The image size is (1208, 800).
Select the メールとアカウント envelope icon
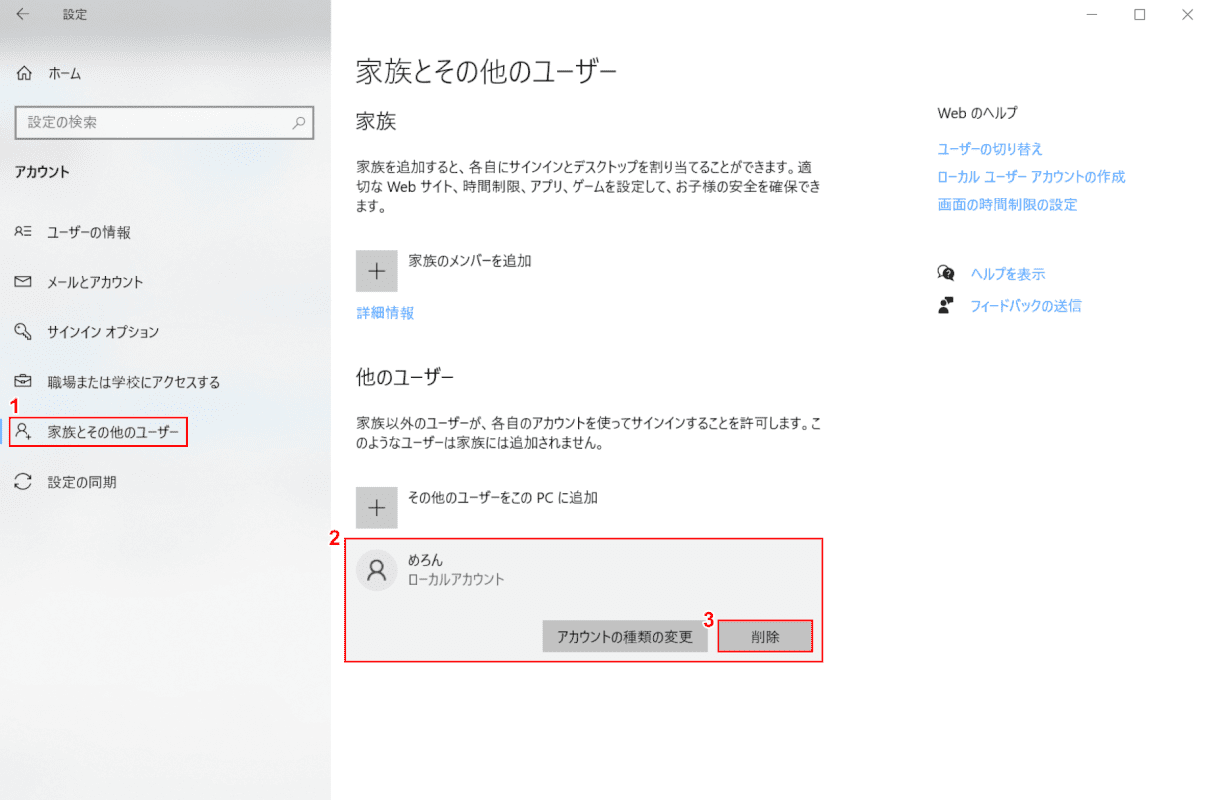coord(24,282)
